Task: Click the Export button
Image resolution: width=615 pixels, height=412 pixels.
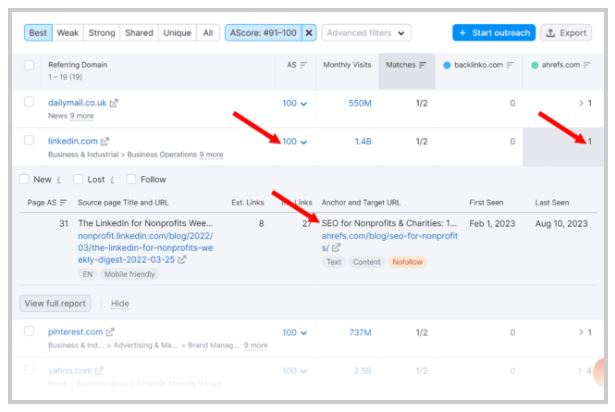Action: point(566,33)
